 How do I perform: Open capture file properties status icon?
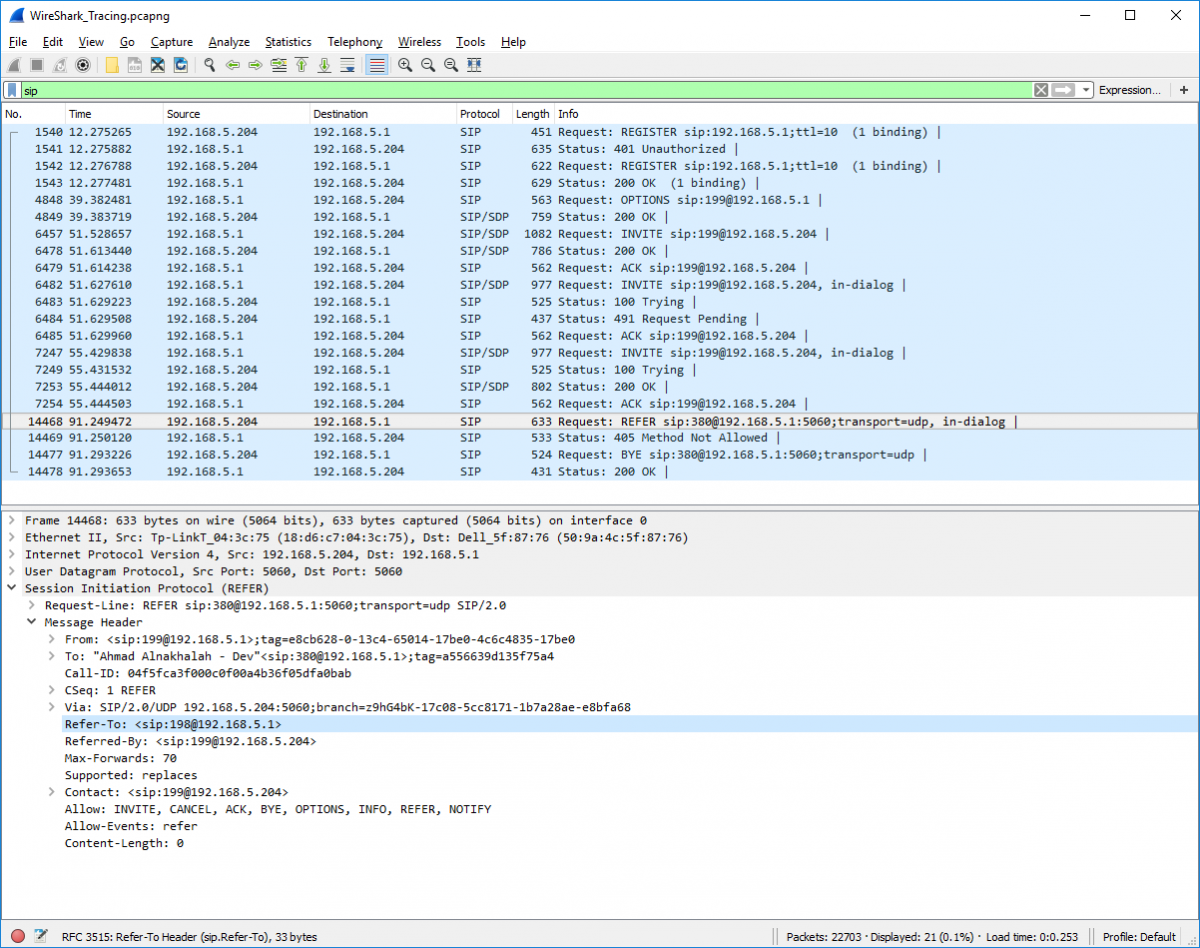(41, 937)
